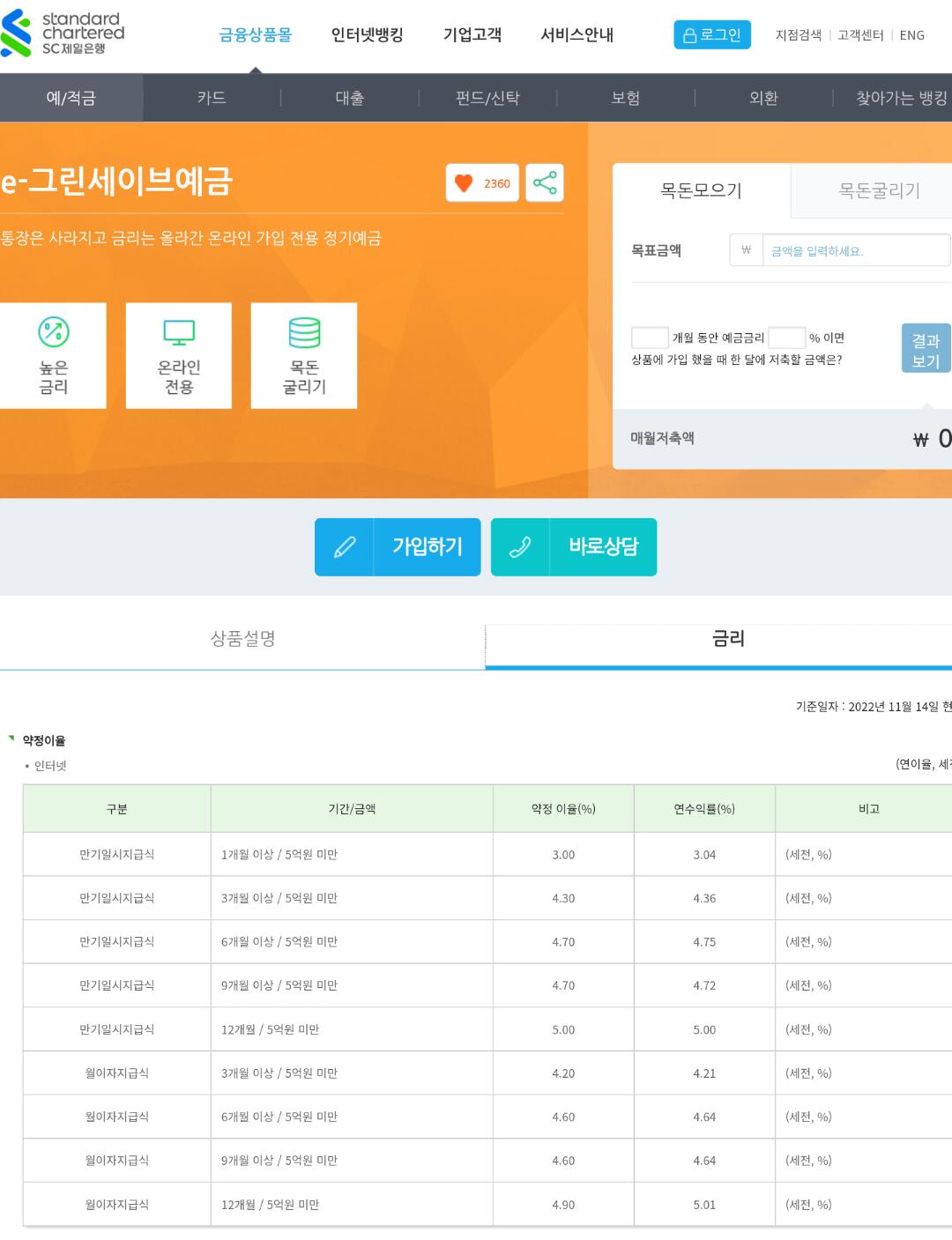Click the 가입하기 label of the sign-up button

[428, 547]
